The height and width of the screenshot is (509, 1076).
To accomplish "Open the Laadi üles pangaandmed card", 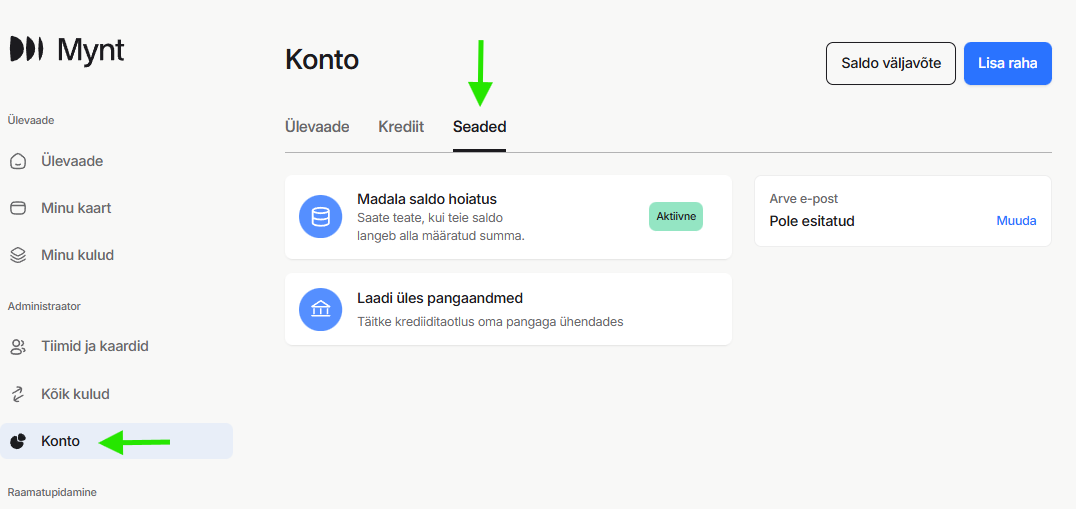I will [x=508, y=309].
